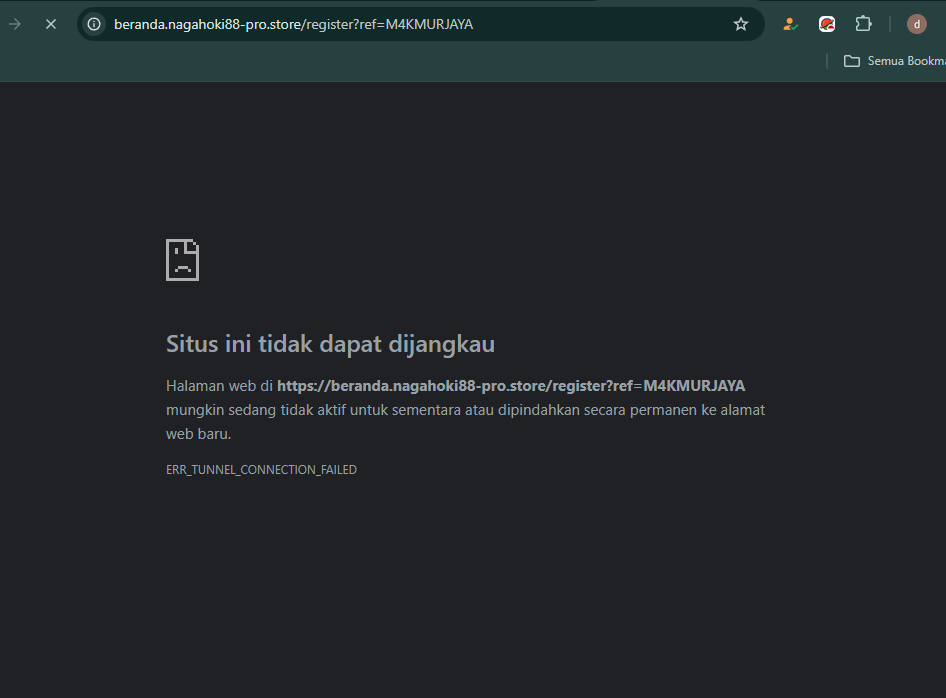This screenshot has height=698, width=946.
Task: Click the address bar URL text
Action: tap(294, 25)
